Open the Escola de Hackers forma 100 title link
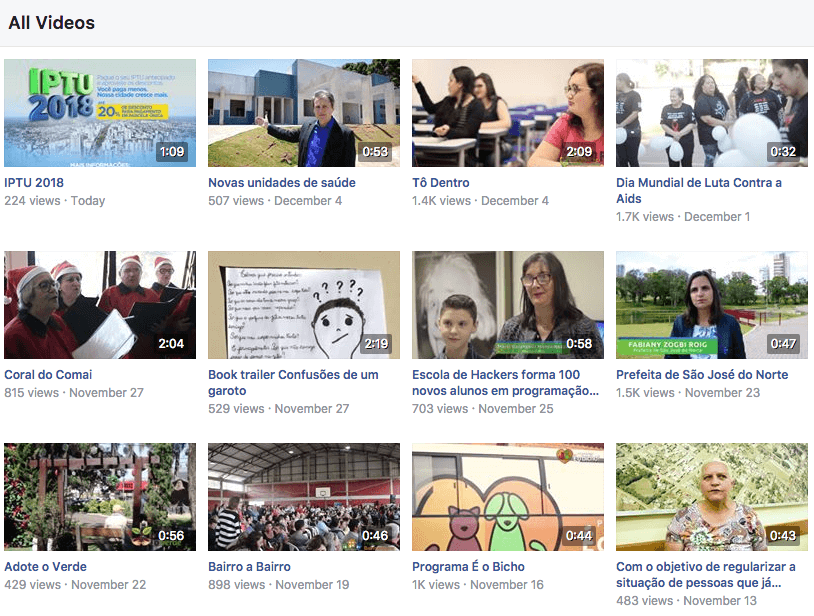The image size is (814, 616). 505,382
